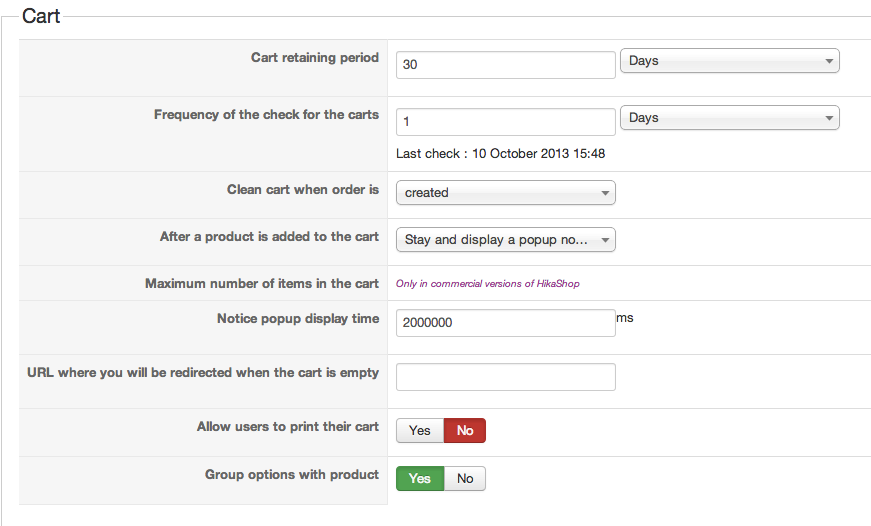Click 'Frequency of the check for the carts' label

266,115
